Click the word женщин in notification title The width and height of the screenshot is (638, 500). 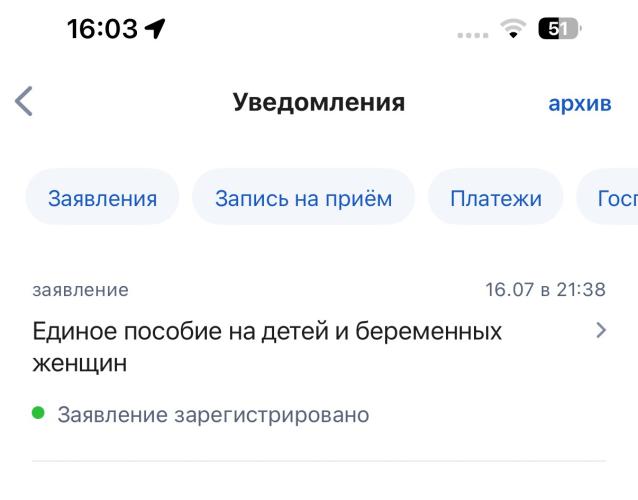[x=80, y=363]
